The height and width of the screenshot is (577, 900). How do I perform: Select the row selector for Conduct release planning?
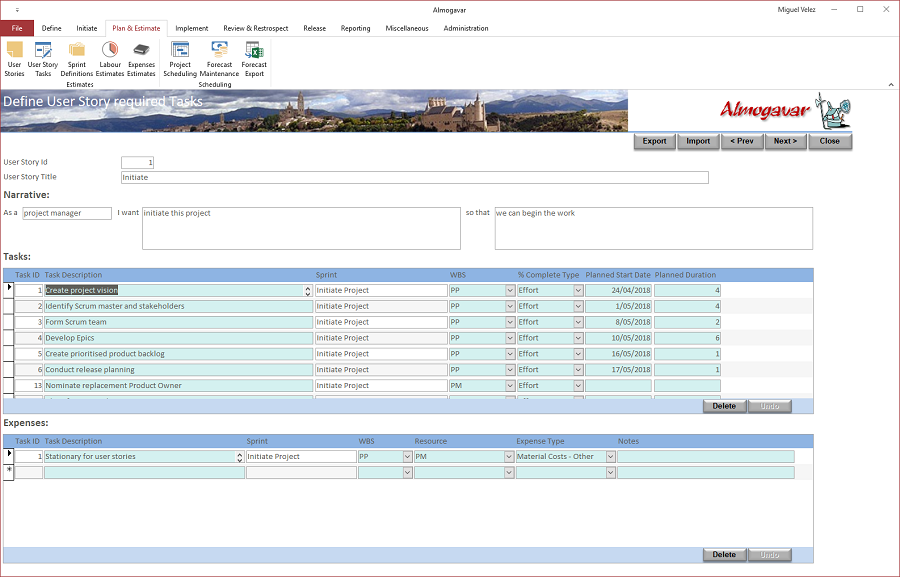[9, 370]
